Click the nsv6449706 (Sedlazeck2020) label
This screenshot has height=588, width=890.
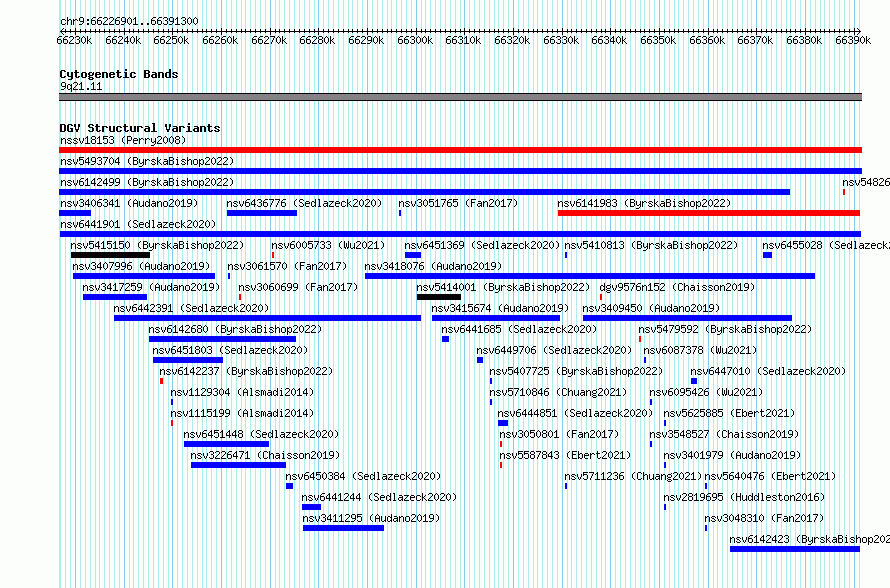point(554,350)
